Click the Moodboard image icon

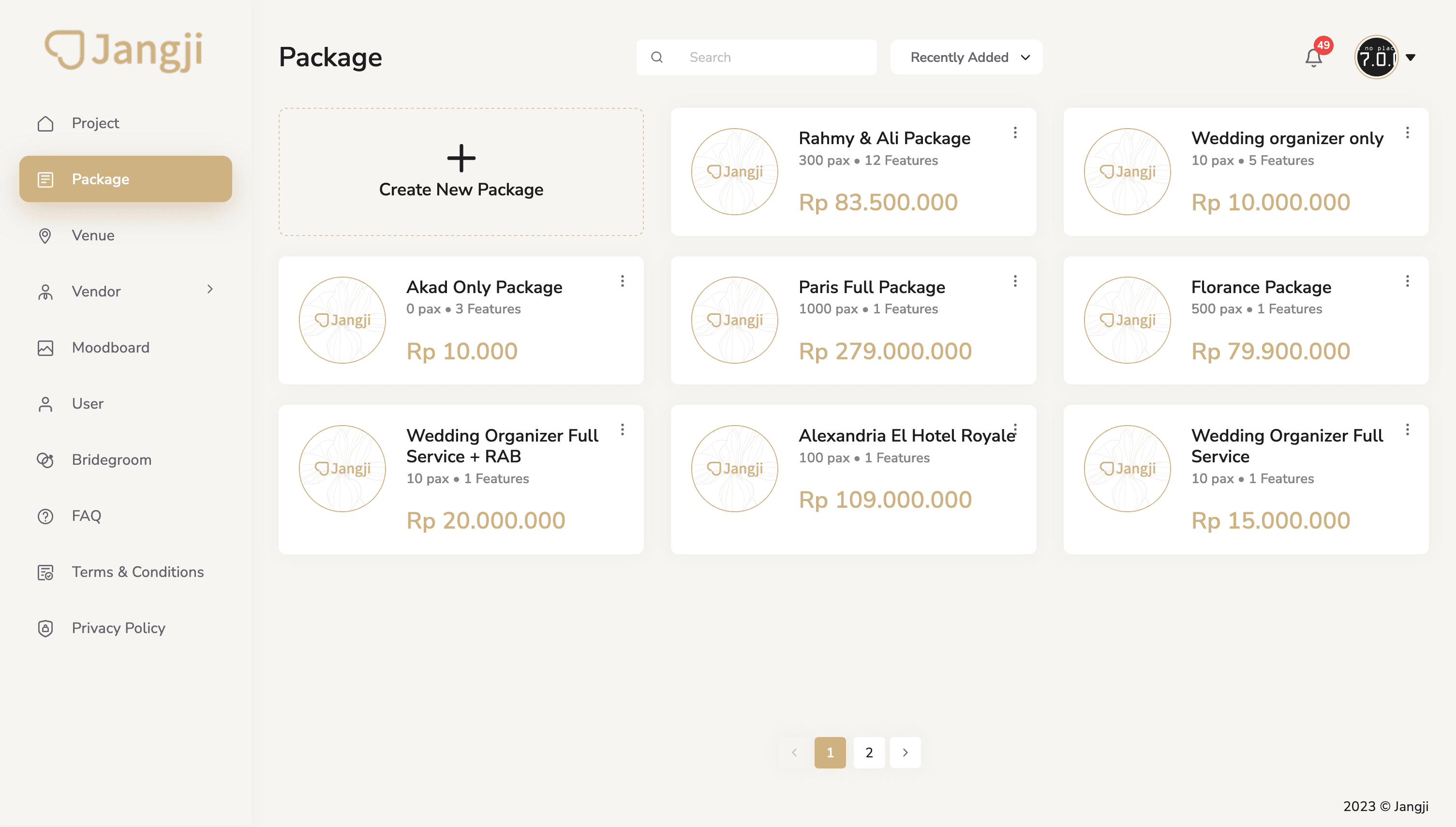(x=45, y=348)
